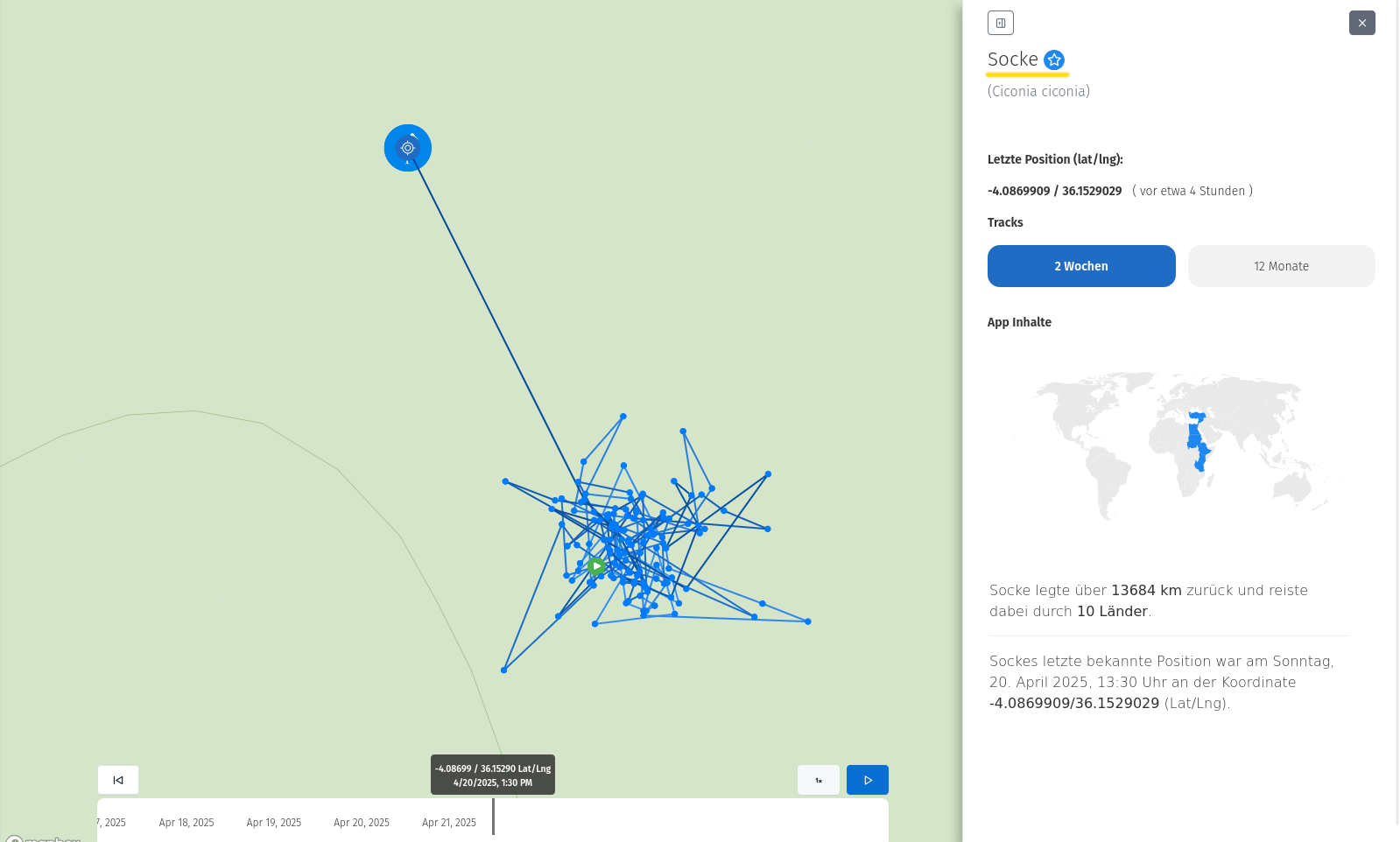Select Apr 21, 2025 on the timeline
Image resolution: width=1400 pixels, height=842 pixels.
(x=449, y=823)
